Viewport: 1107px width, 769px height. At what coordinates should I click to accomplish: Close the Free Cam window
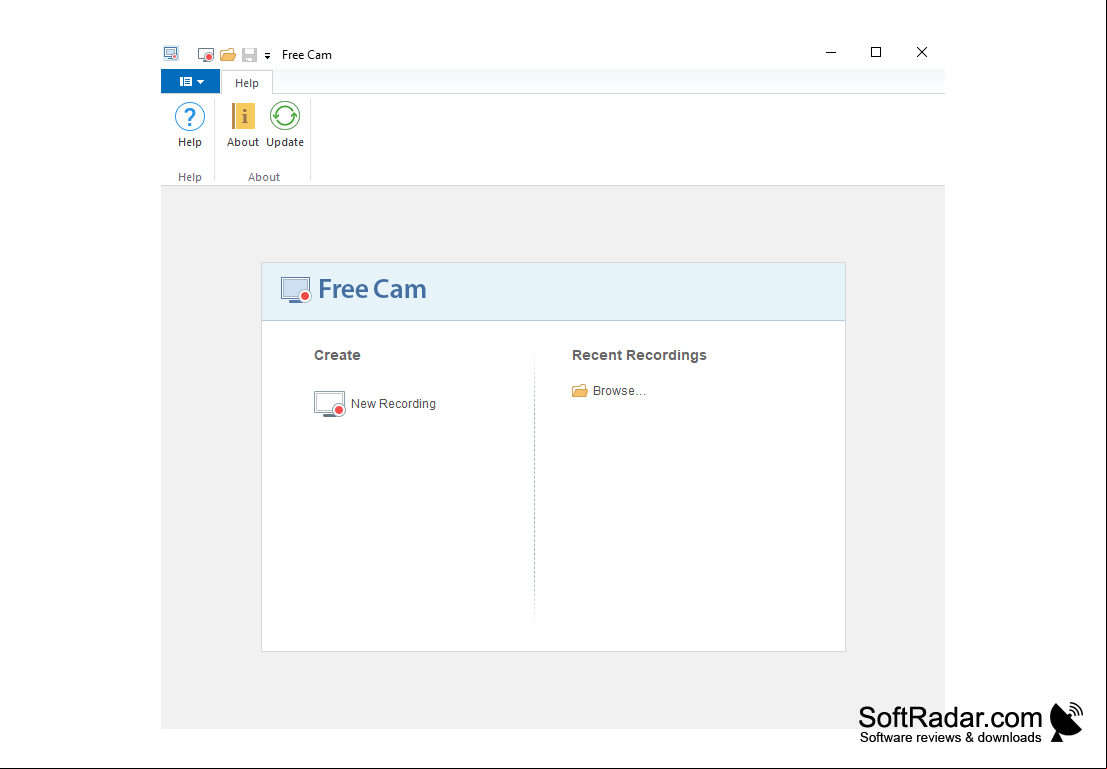[x=921, y=52]
